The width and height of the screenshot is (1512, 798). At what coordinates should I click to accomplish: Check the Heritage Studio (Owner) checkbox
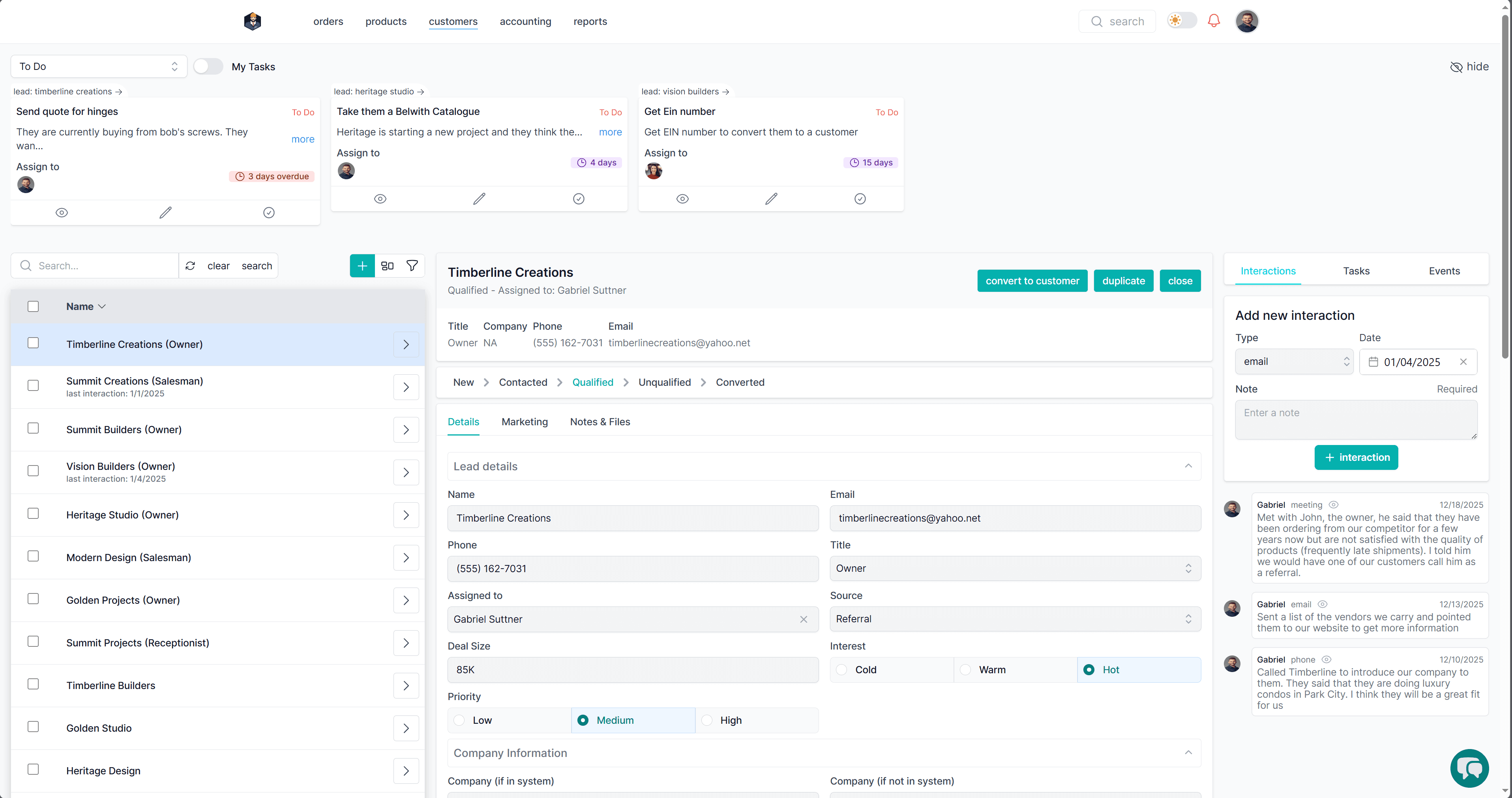coord(34,514)
